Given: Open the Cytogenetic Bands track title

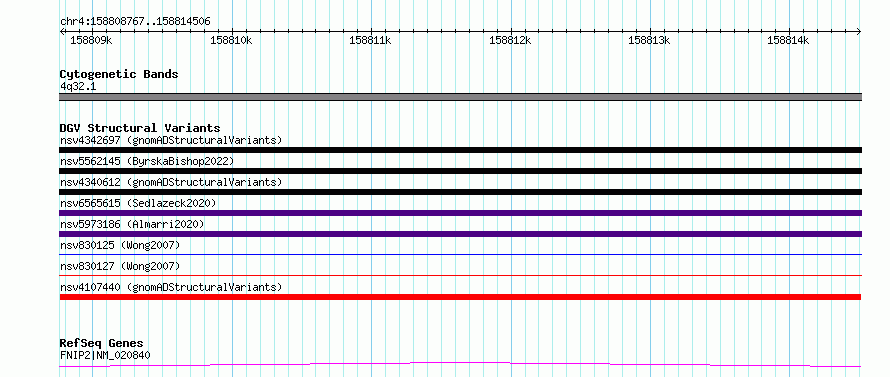Looking at the screenshot, I should point(119,74).
